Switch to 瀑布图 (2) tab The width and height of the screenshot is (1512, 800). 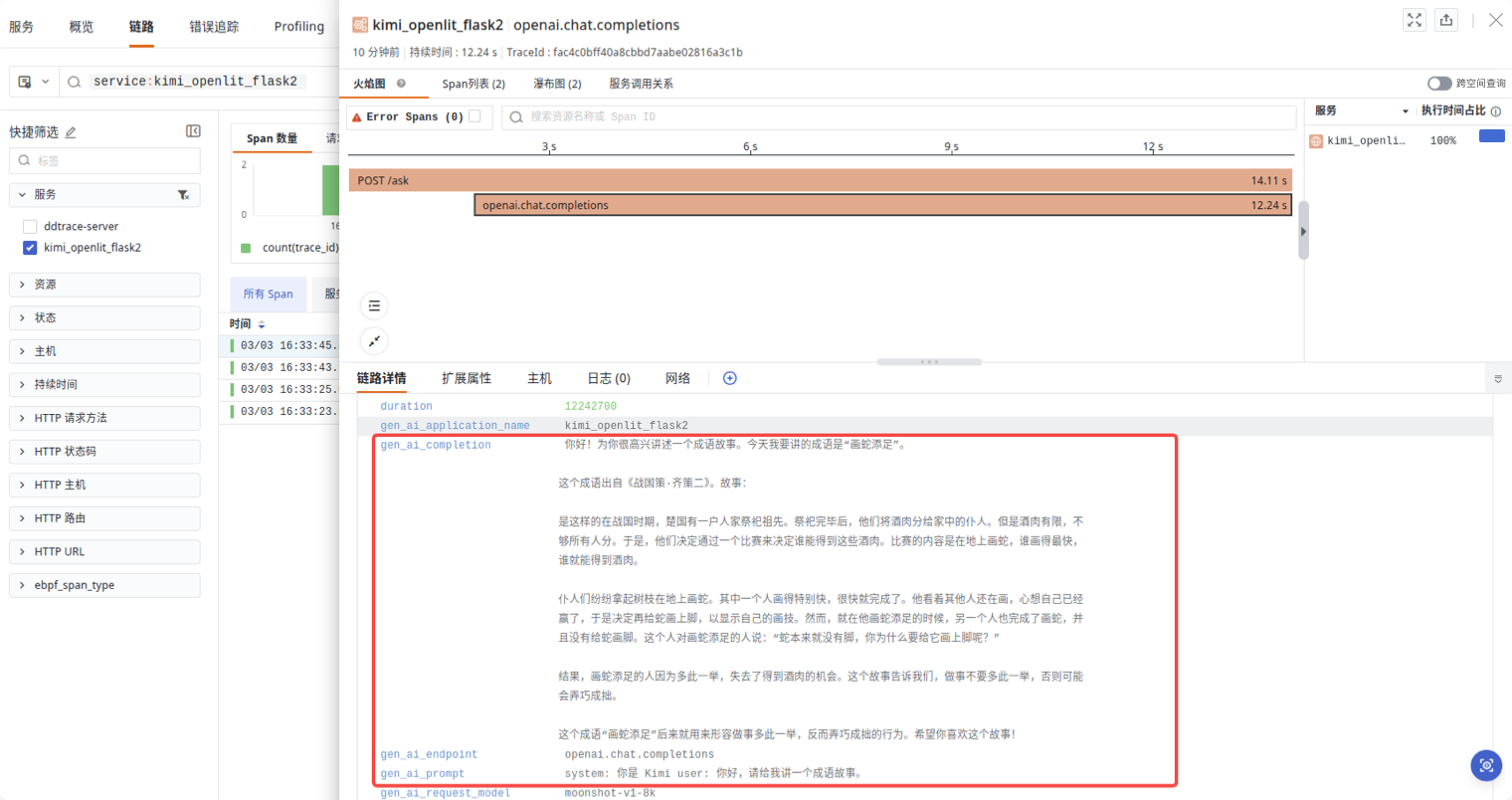(557, 84)
